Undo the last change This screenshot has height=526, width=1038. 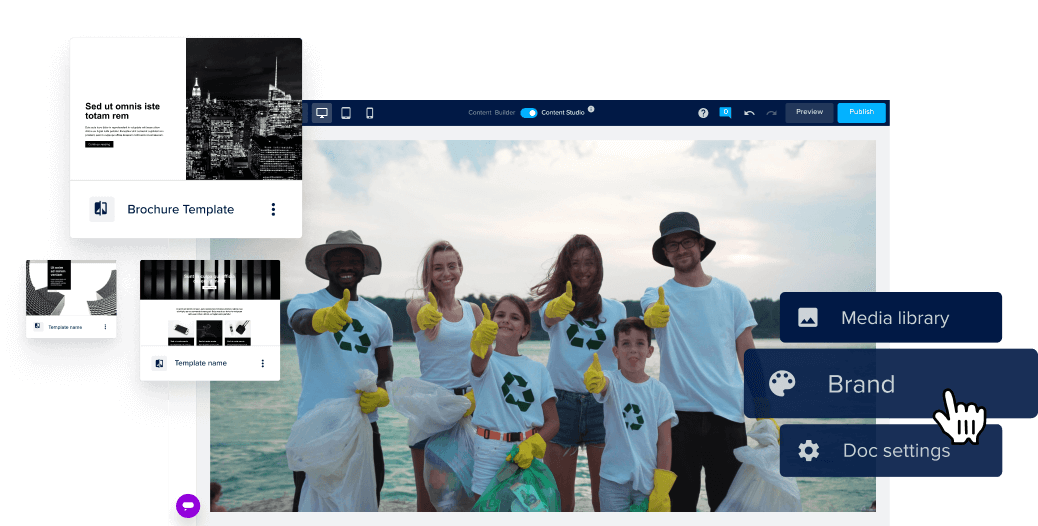749,113
